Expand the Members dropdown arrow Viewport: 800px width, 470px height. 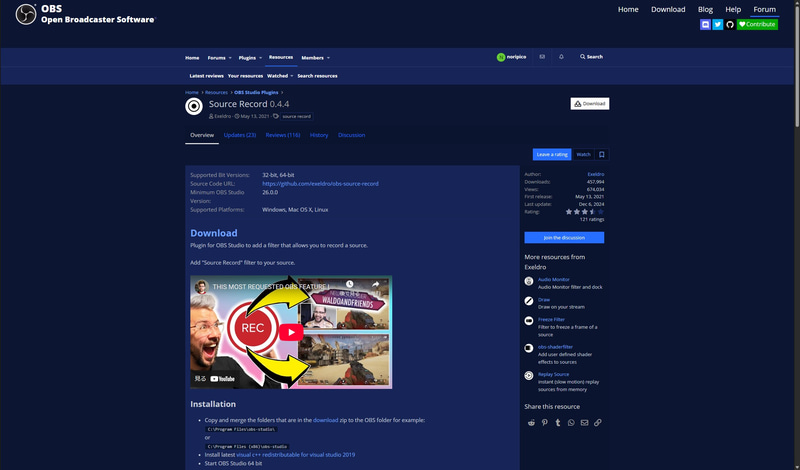(328, 58)
